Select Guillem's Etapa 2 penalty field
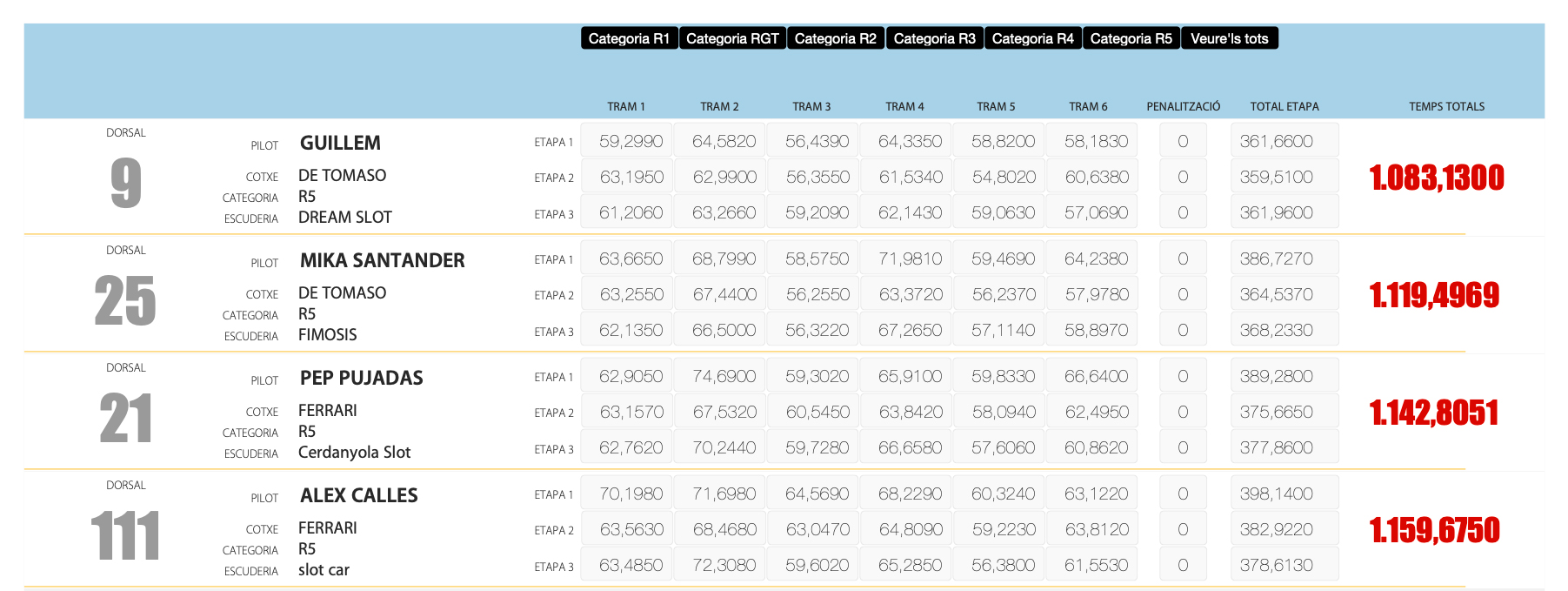Viewport: 1568px width, 591px height. pos(1183,177)
